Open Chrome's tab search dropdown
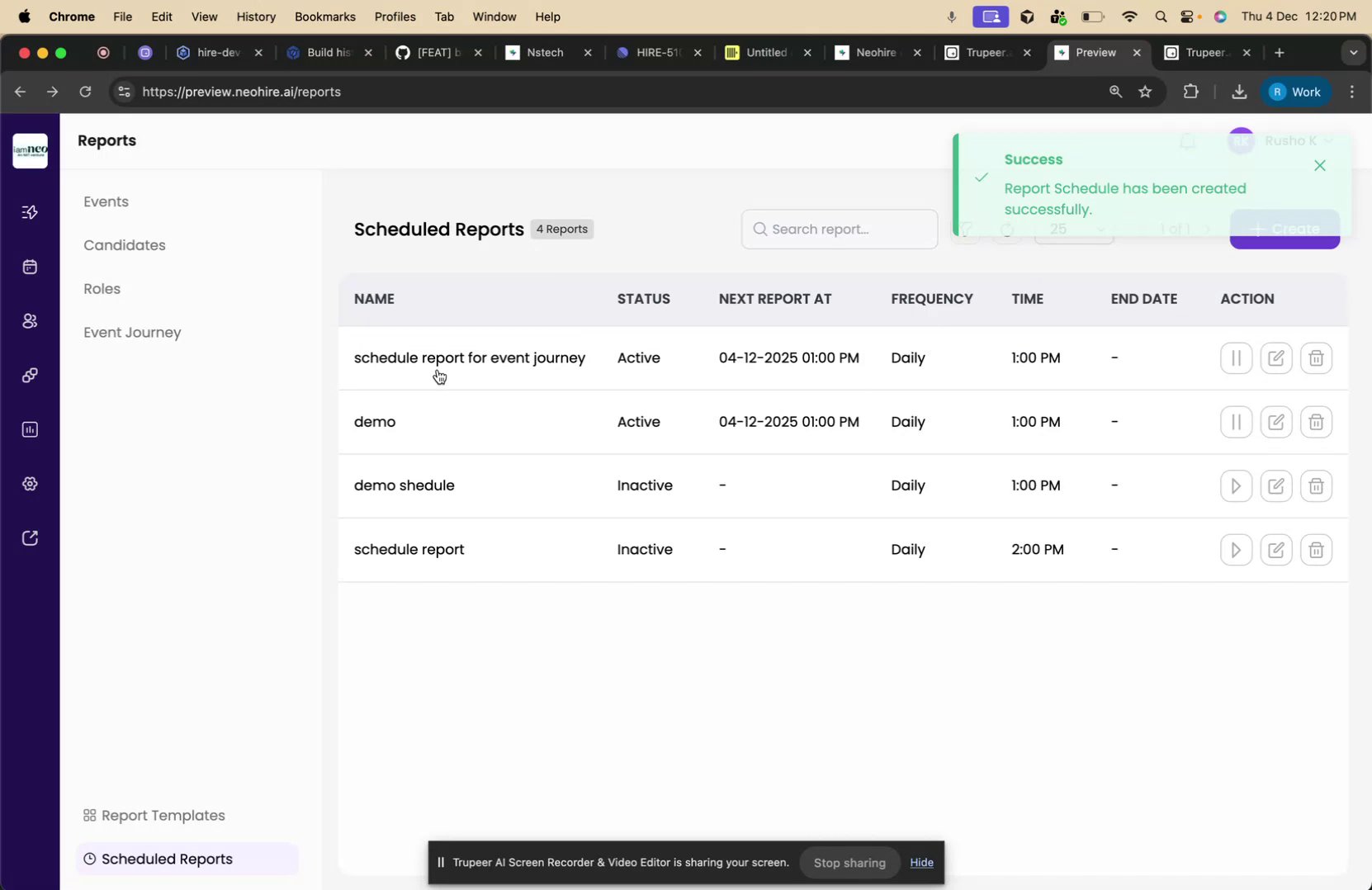Image resolution: width=1372 pixels, height=890 pixels. point(1353,52)
